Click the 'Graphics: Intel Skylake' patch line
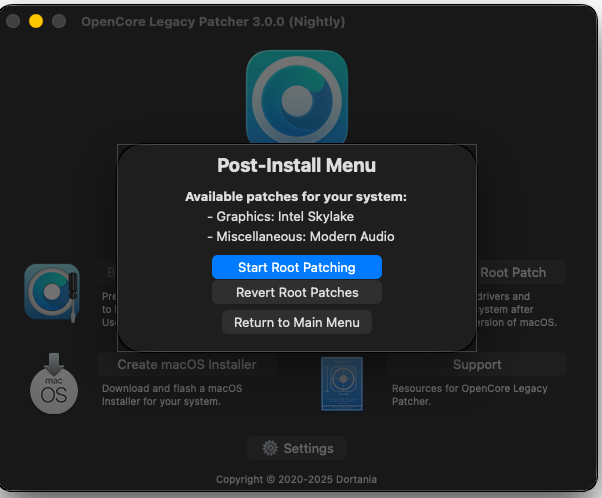The width and height of the screenshot is (602, 498). coord(281,217)
